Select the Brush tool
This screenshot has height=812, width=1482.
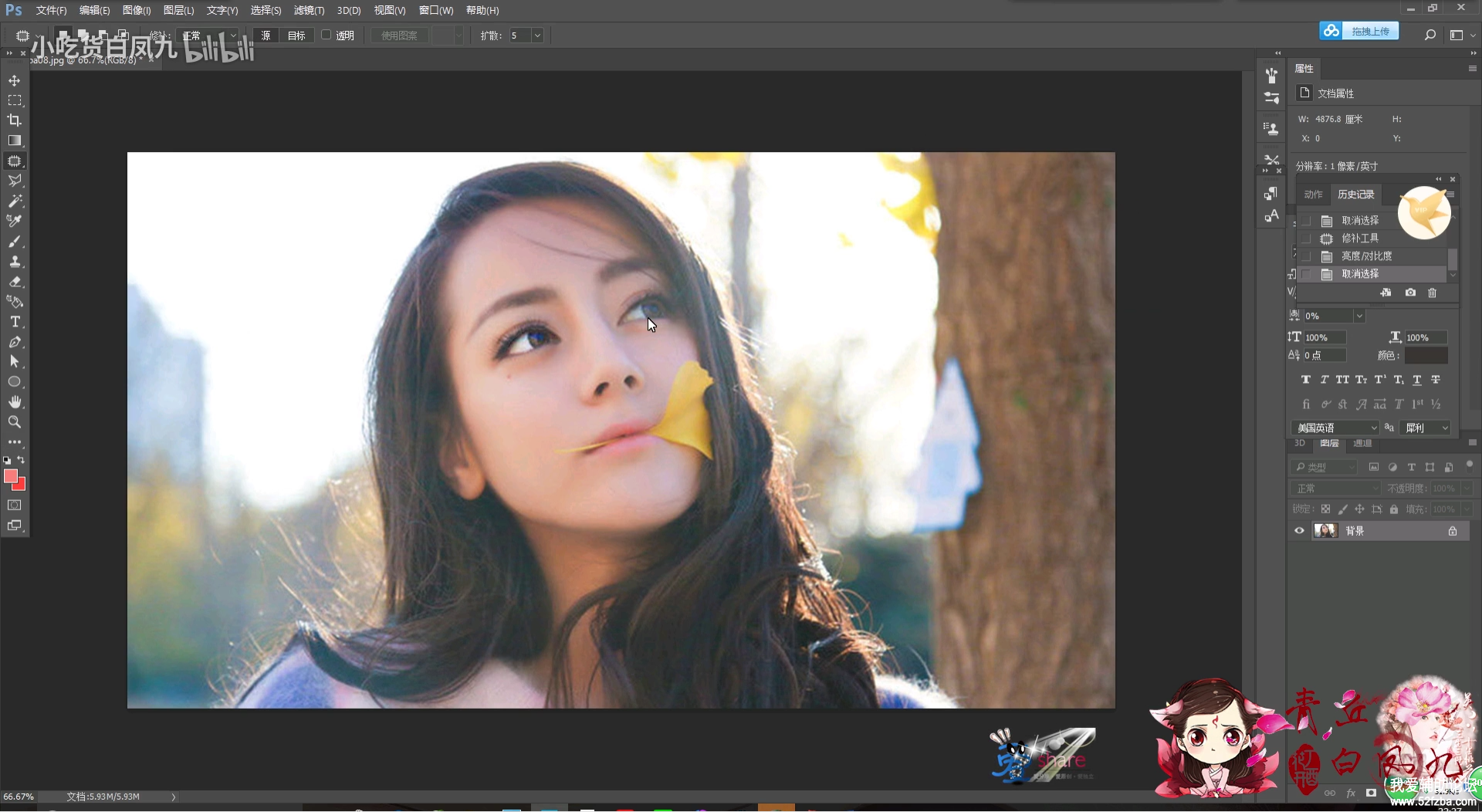15,242
